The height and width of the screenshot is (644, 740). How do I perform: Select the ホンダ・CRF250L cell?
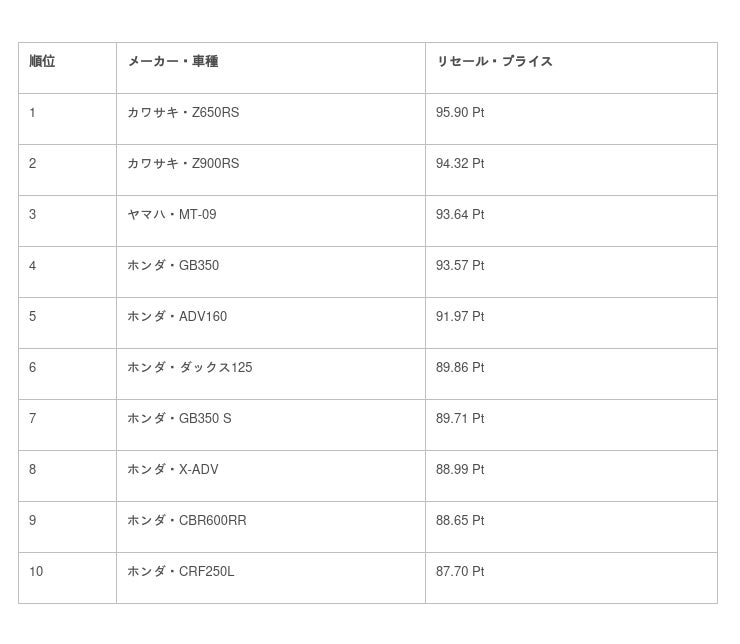point(181,572)
